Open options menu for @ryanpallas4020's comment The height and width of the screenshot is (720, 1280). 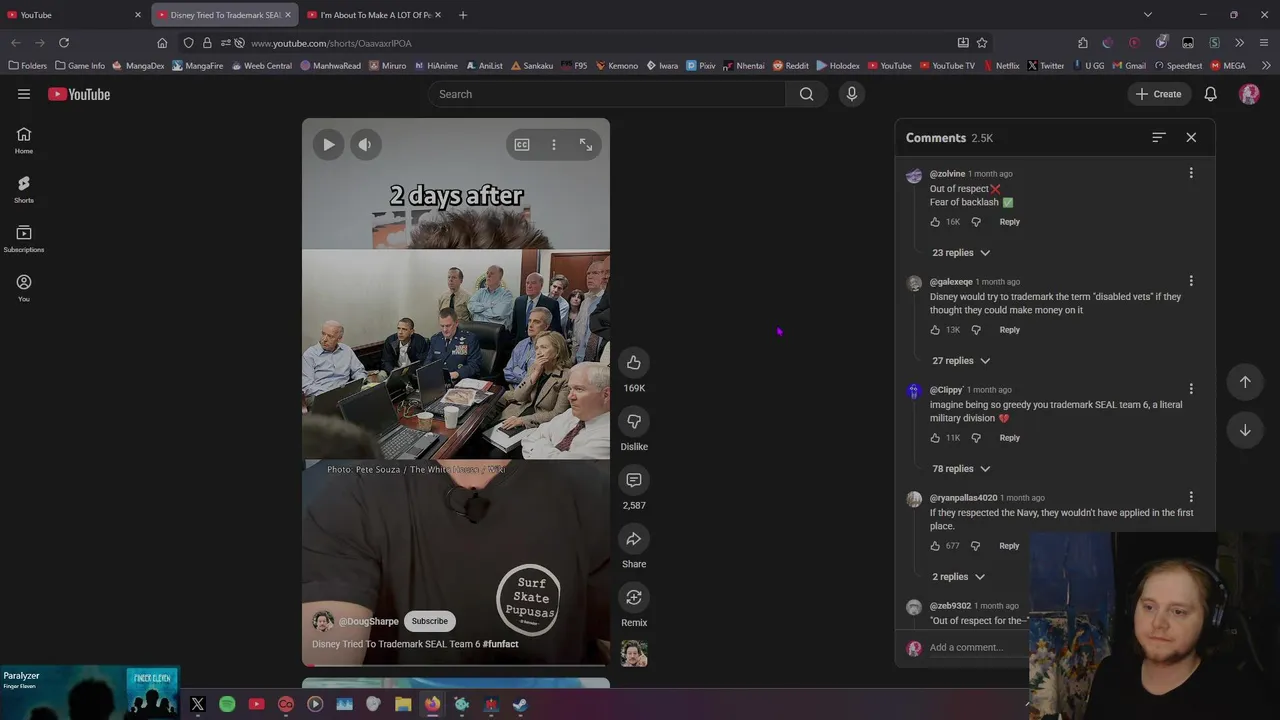click(1191, 497)
